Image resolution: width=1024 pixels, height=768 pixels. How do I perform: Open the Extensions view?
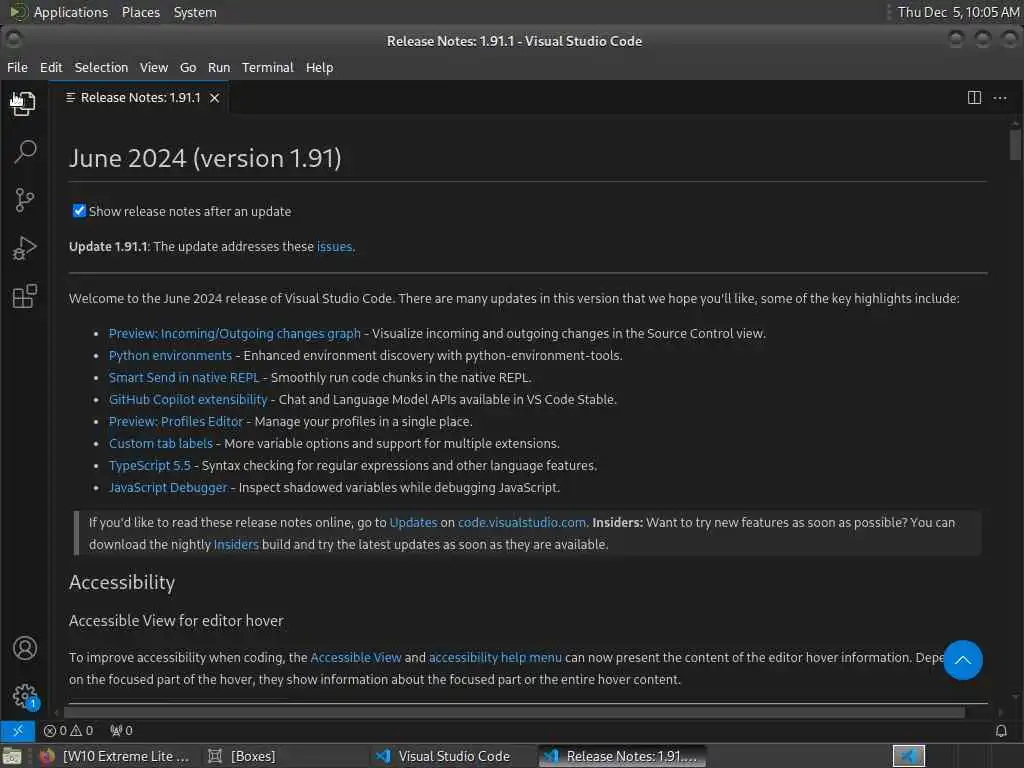25,296
